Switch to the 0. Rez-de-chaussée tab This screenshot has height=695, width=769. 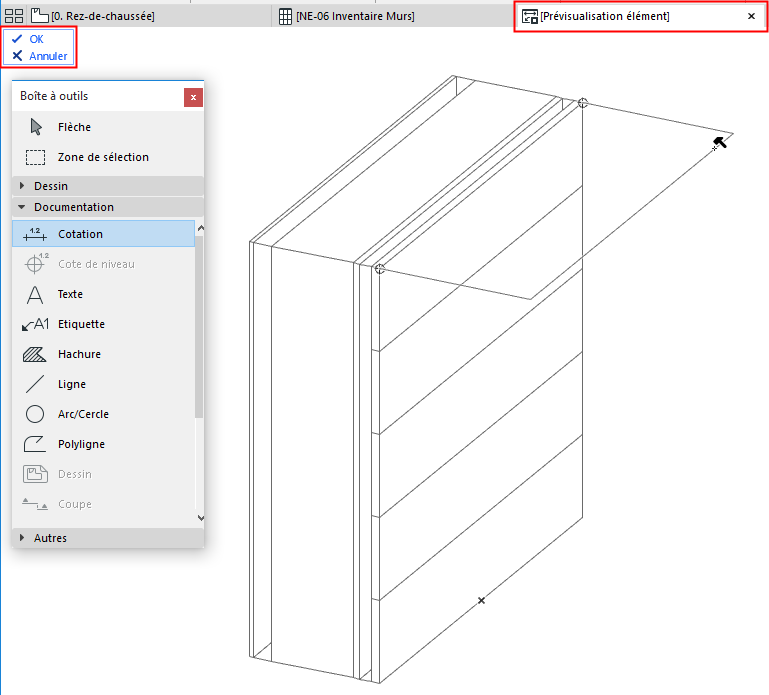(x=93, y=16)
